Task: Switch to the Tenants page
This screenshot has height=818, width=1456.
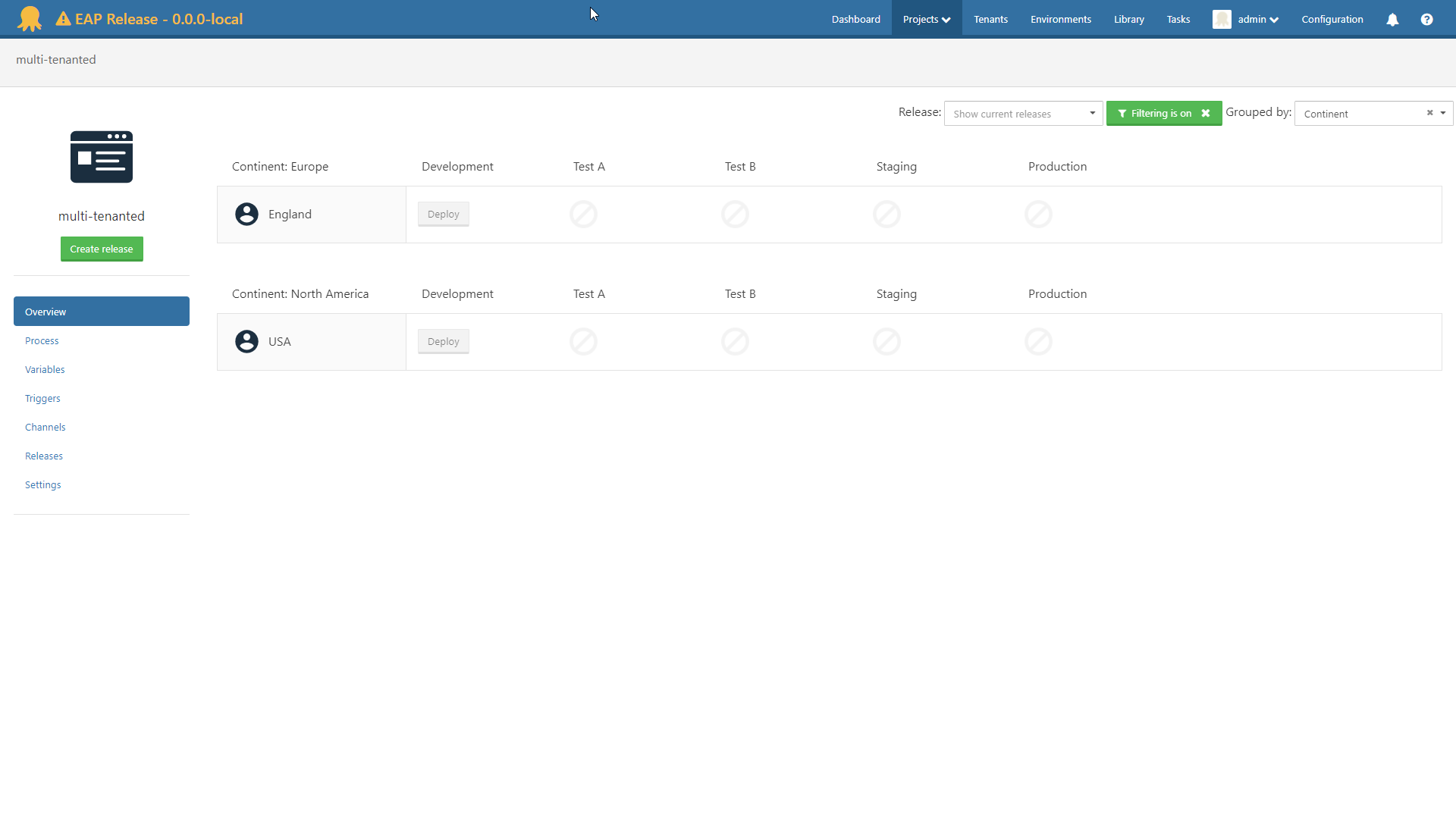Action: pos(990,19)
